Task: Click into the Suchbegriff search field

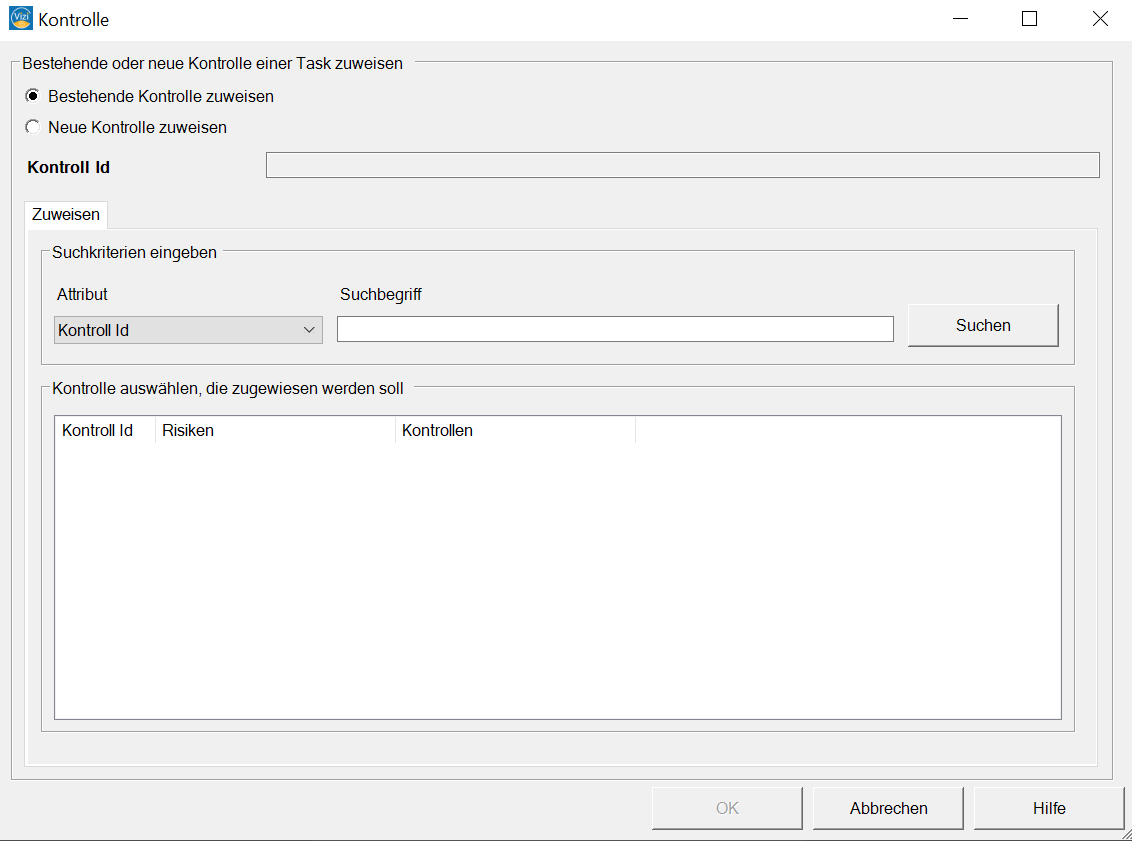Action: (x=615, y=329)
